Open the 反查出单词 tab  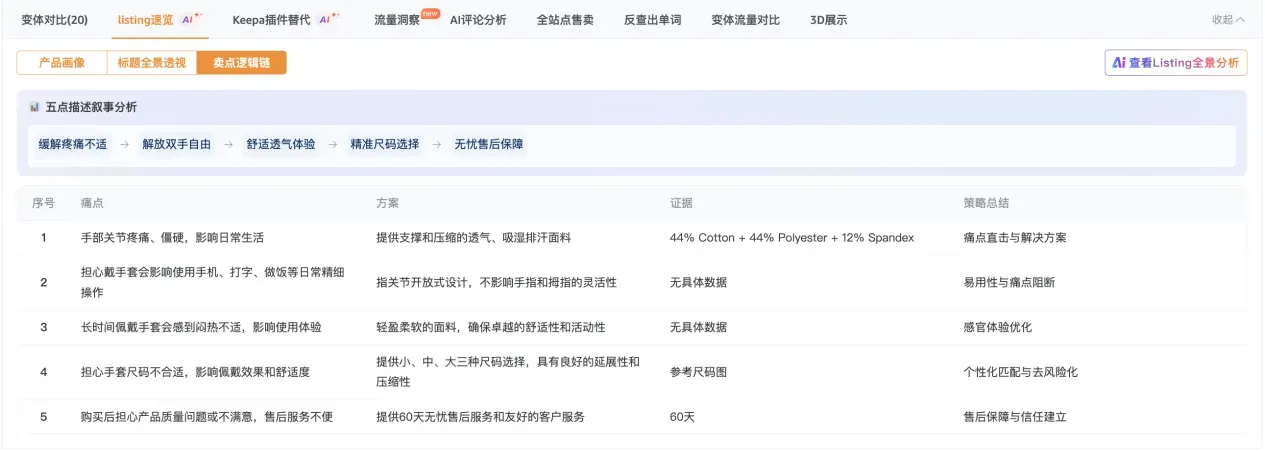(652, 20)
